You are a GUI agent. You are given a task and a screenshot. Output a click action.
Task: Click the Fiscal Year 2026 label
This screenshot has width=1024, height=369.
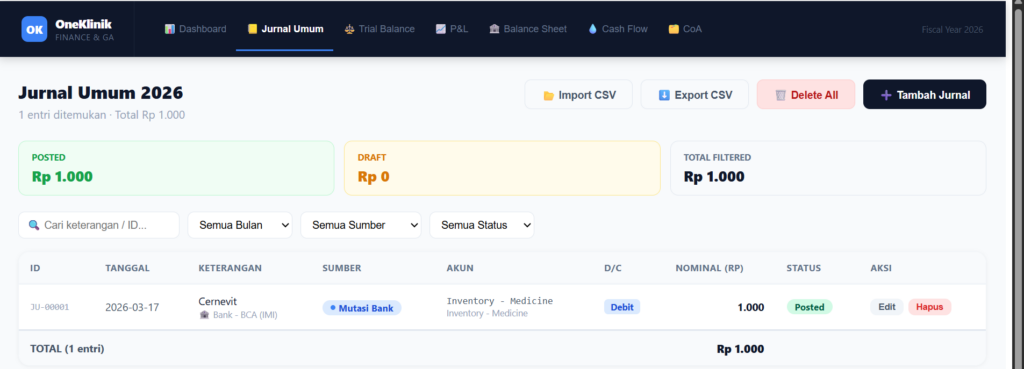[952, 29]
